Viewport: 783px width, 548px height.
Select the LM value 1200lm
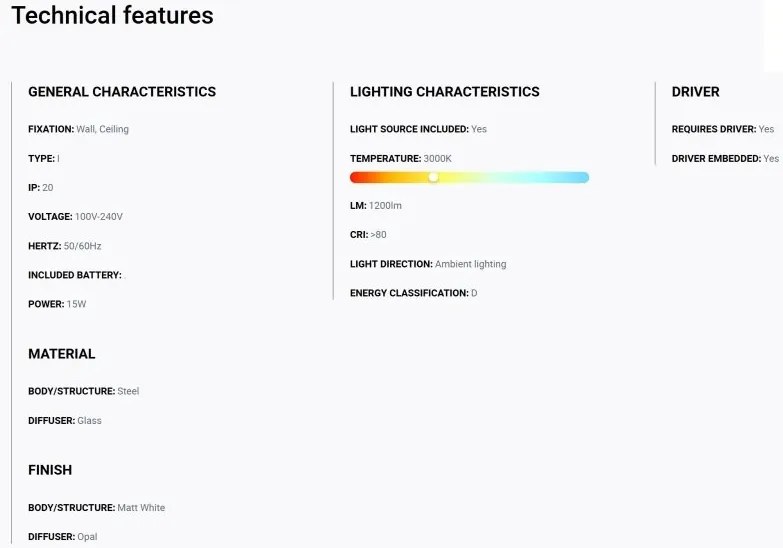(x=385, y=205)
